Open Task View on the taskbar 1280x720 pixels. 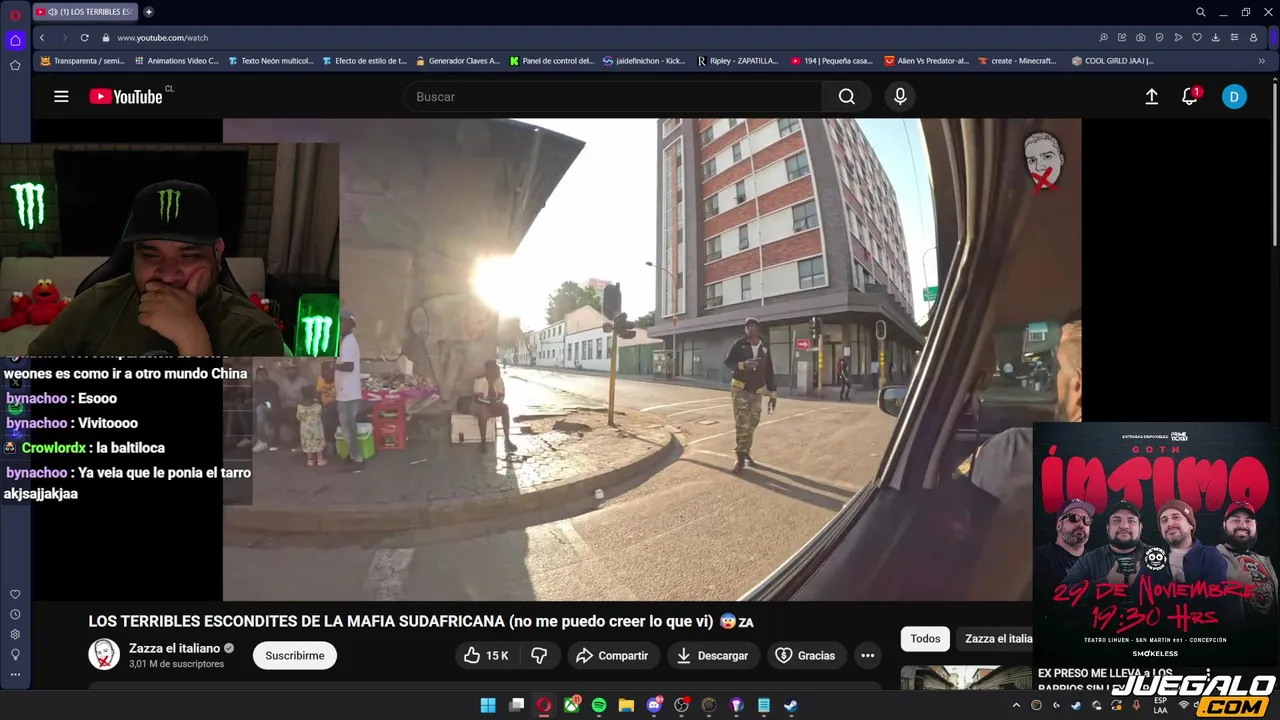pyautogui.click(x=516, y=705)
